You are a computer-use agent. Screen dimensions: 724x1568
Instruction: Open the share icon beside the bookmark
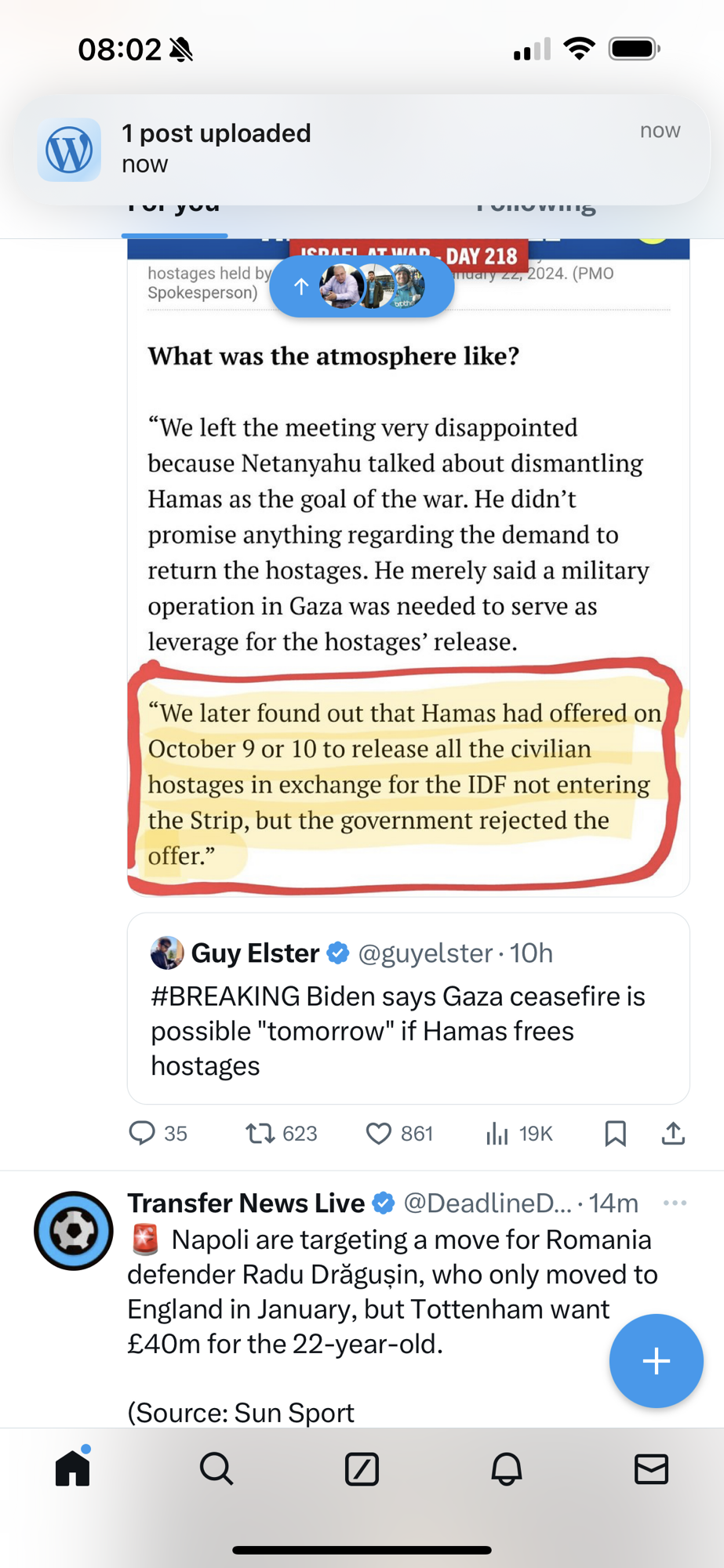point(673,1134)
